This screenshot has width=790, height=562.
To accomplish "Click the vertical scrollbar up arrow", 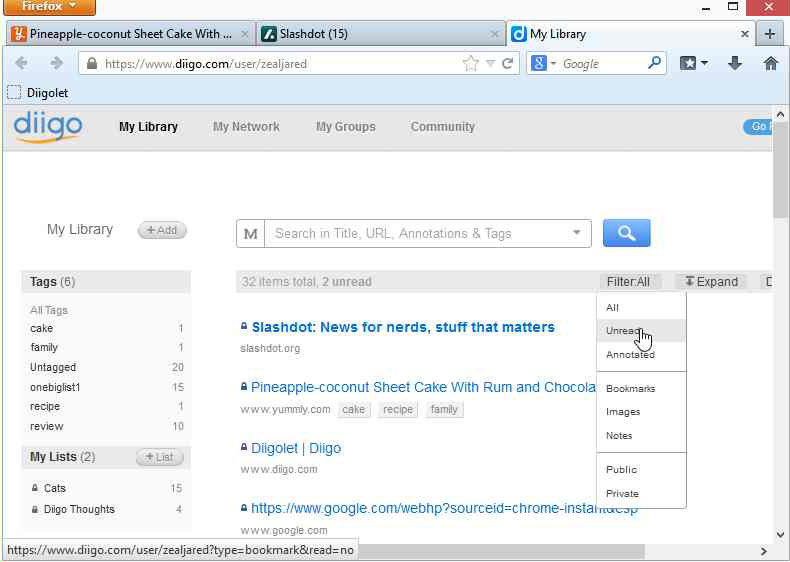I will 780,114.
